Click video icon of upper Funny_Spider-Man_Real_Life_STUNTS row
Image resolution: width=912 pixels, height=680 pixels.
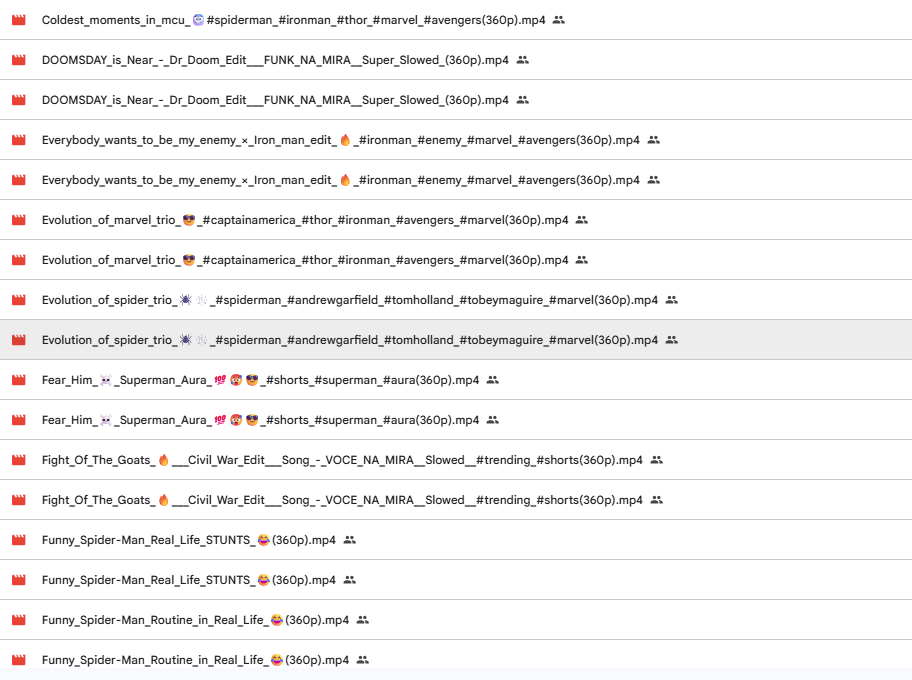19,540
